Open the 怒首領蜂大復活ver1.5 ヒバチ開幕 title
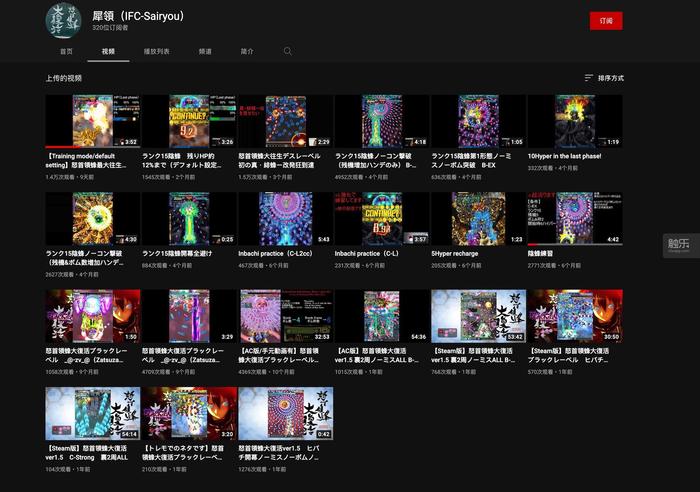 pos(279,453)
